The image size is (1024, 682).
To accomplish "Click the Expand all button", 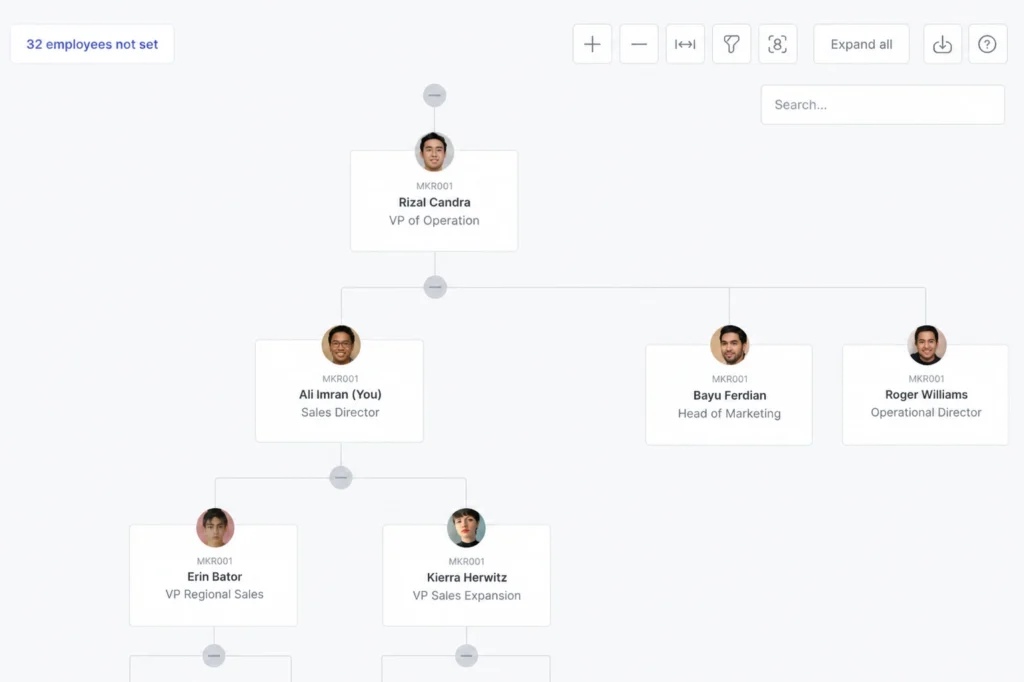I will pyautogui.click(x=861, y=44).
